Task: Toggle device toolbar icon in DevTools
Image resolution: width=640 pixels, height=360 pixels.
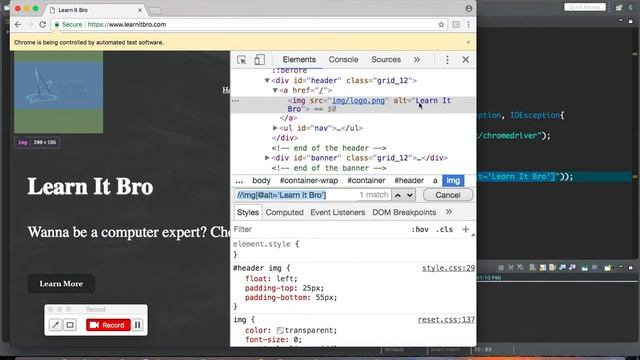Action: pyautogui.click(x=259, y=60)
